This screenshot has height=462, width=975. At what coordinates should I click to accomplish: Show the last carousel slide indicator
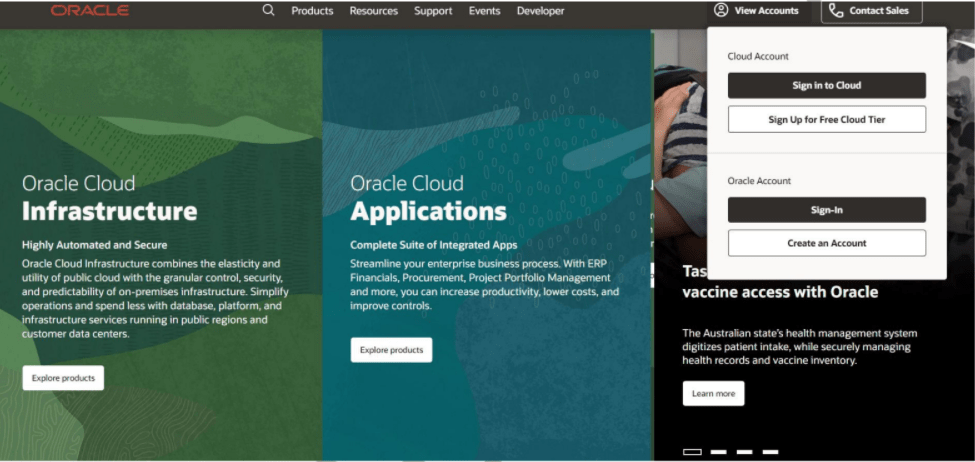point(770,452)
